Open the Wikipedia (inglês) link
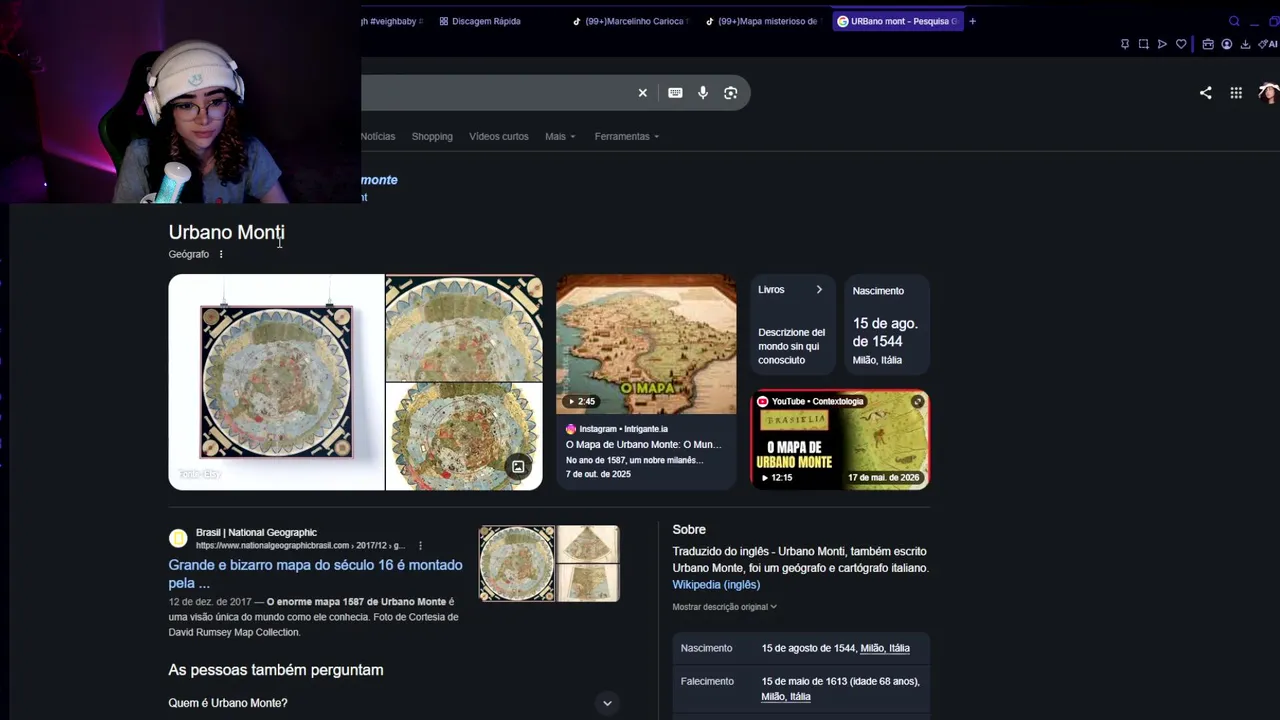Viewport: 1280px width, 720px height. coord(716,585)
